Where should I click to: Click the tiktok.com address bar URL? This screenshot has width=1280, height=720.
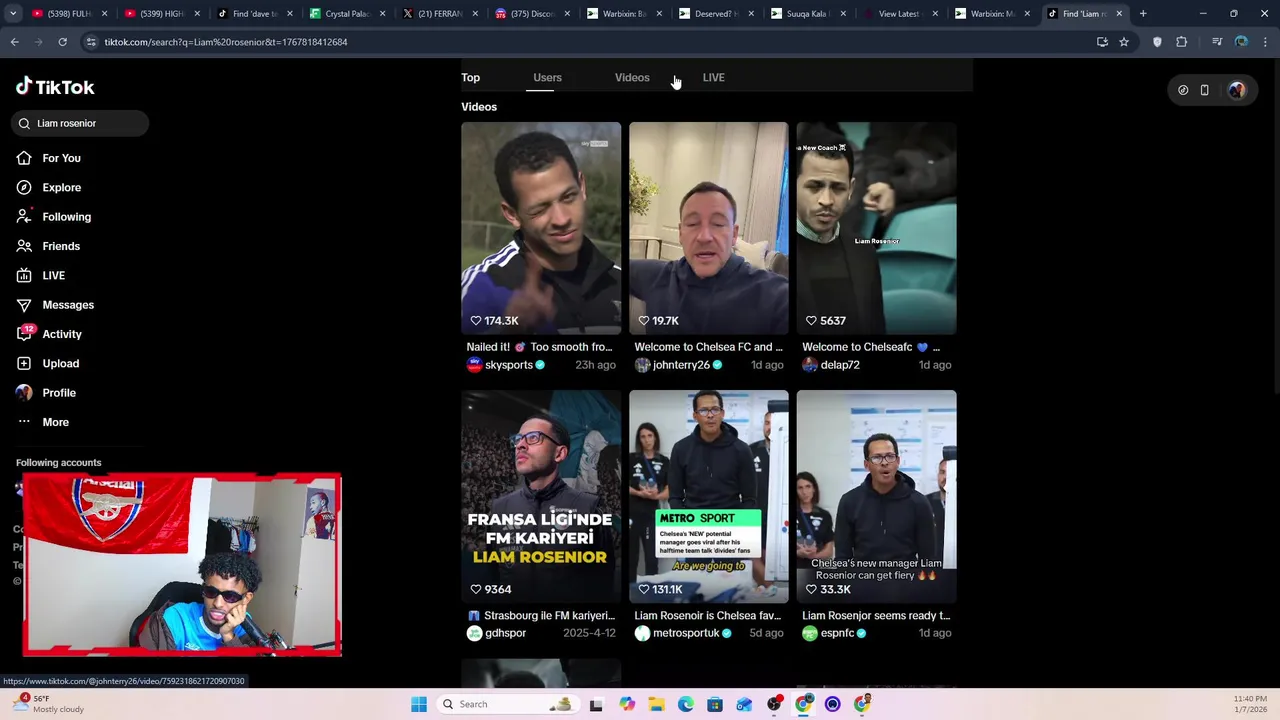(x=226, y=42)
